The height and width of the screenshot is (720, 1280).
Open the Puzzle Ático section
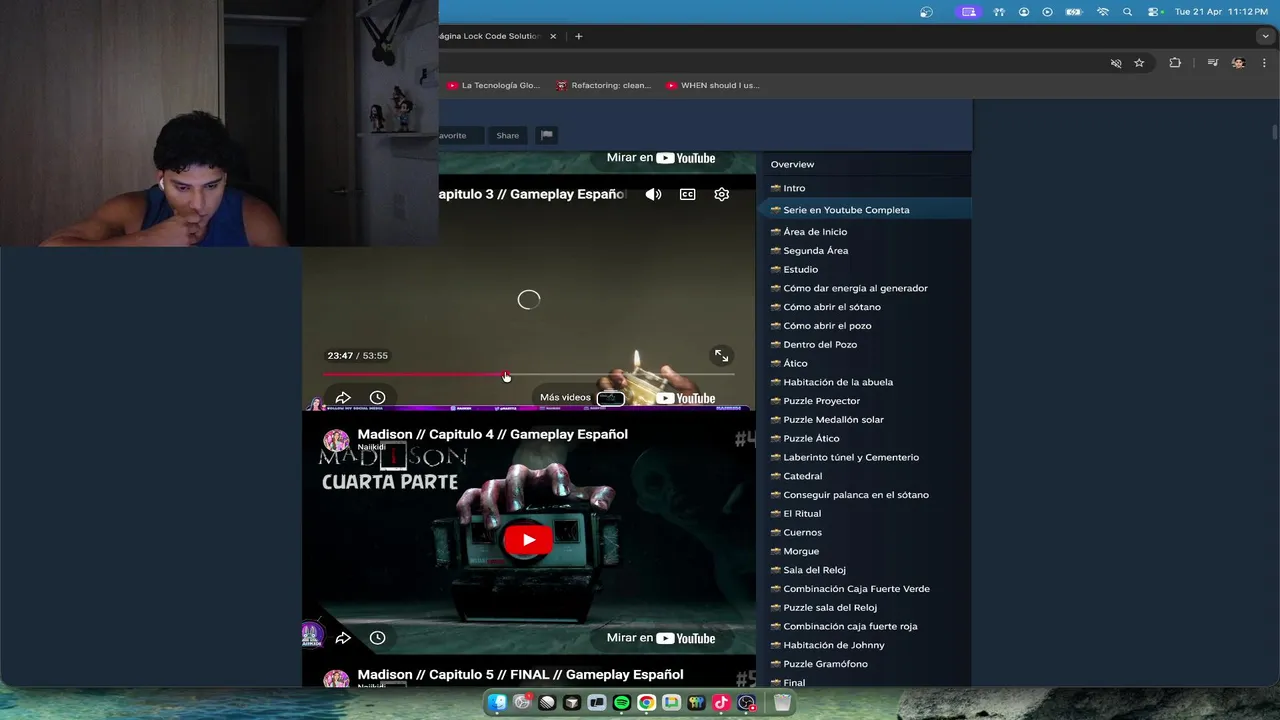click(x=811, y=439)
